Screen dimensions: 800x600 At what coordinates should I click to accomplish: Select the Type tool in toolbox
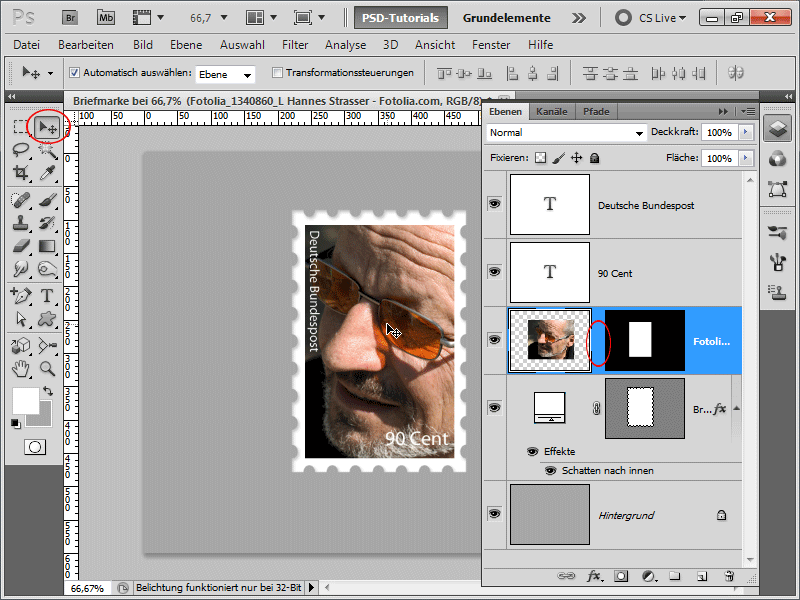click(47, 295)
